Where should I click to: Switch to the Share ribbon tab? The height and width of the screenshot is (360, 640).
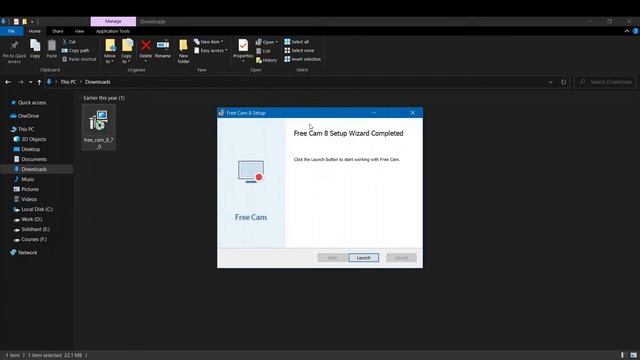(58, 31)
